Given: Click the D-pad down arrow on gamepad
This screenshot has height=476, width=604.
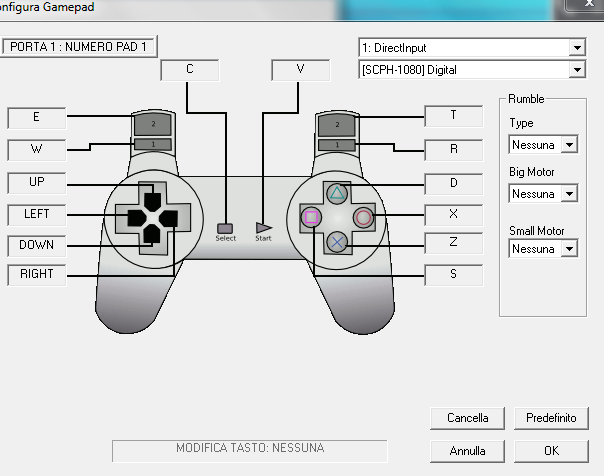Looking at the screenshot, I should (152, 234).
